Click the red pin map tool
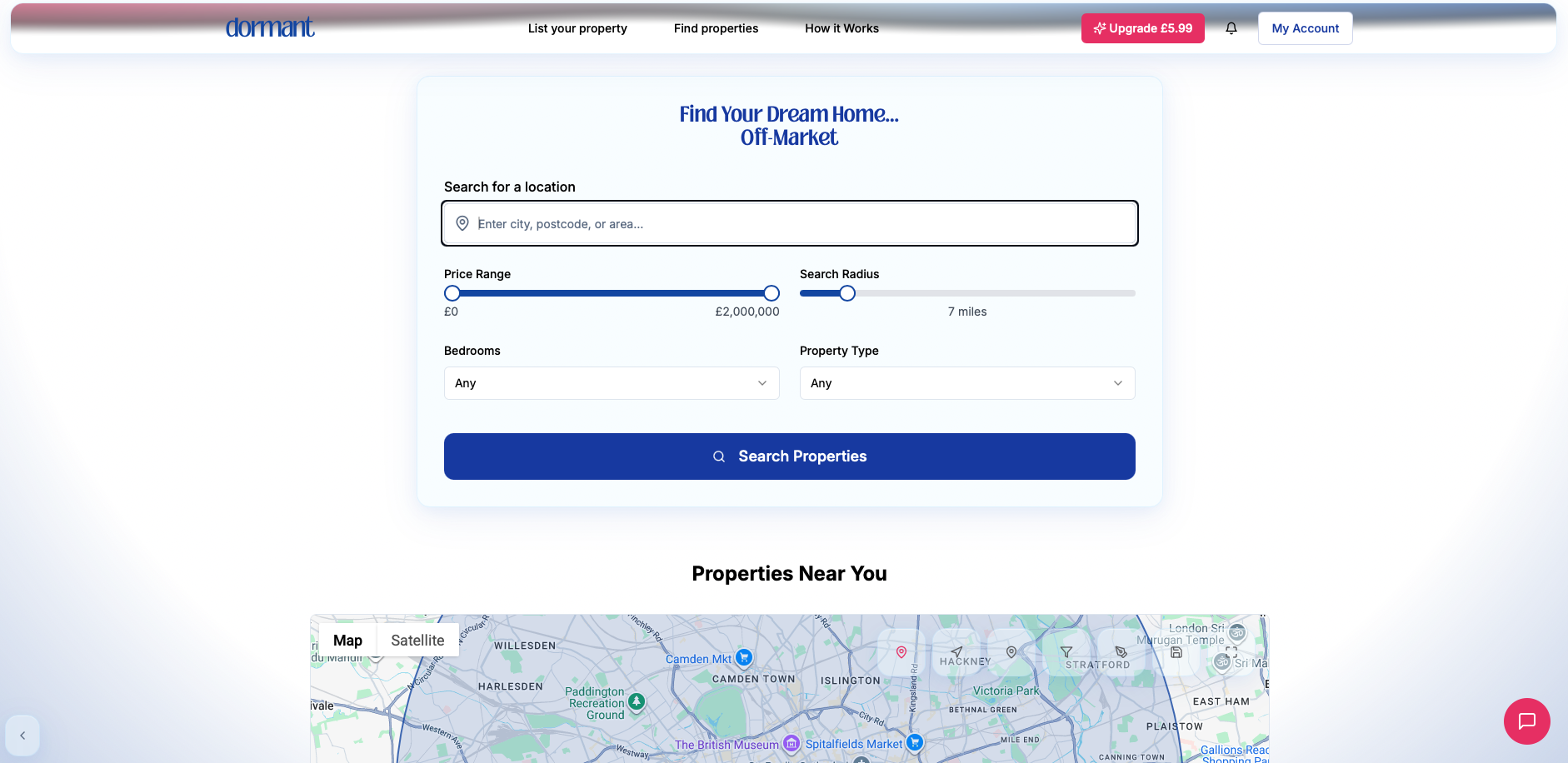1568x763 pixels. 901,652
